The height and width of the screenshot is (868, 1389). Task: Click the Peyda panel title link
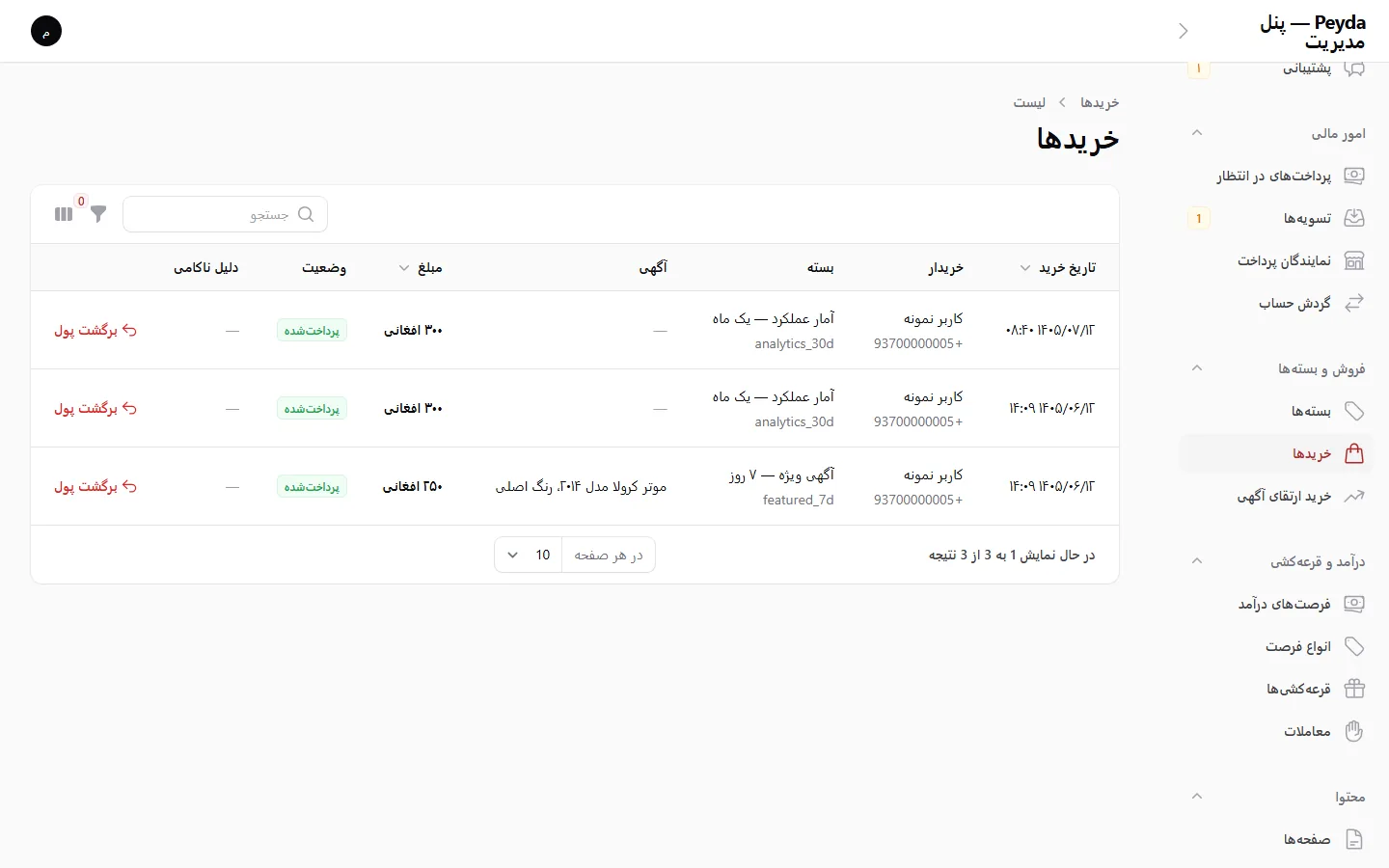point(1313,32)
